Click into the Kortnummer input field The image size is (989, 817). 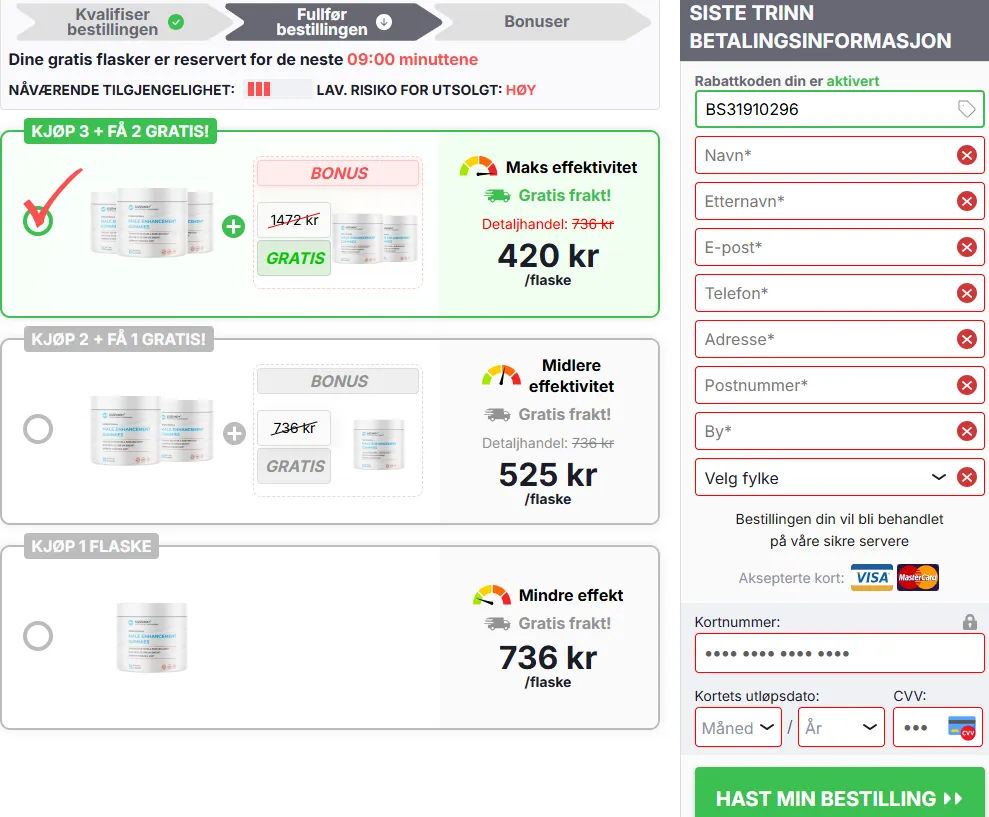[838, 654]
